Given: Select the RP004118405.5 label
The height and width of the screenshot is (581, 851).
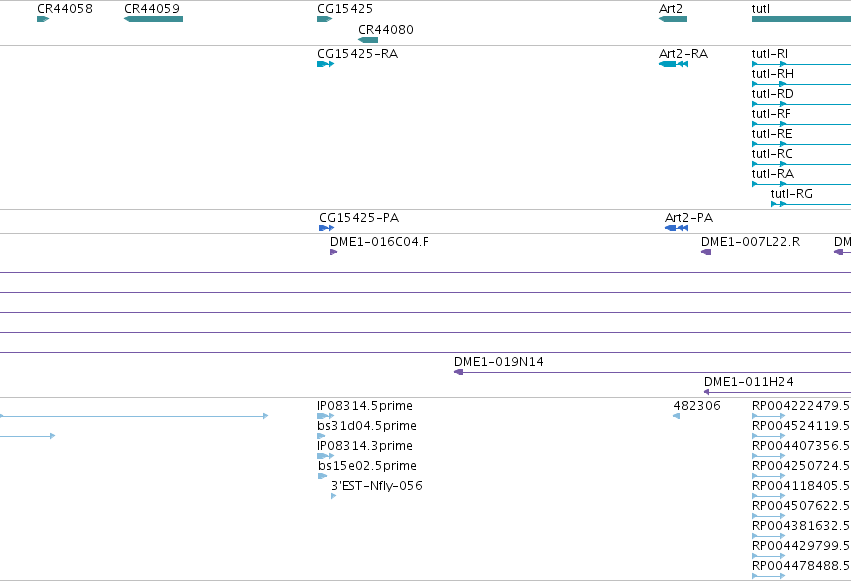Looking at the screenshot, I should coord(801,486).
